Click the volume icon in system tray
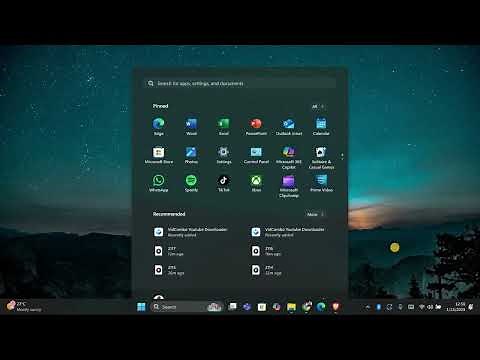 tap(430, 307)
